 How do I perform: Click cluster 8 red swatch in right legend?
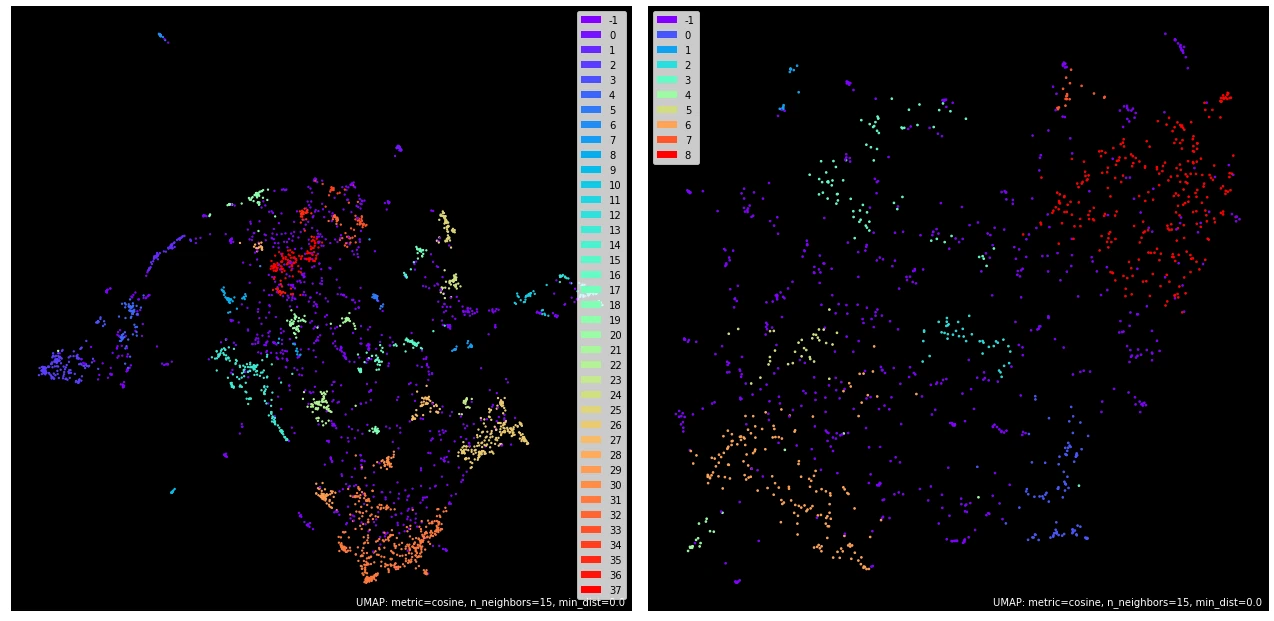[667, 155]
